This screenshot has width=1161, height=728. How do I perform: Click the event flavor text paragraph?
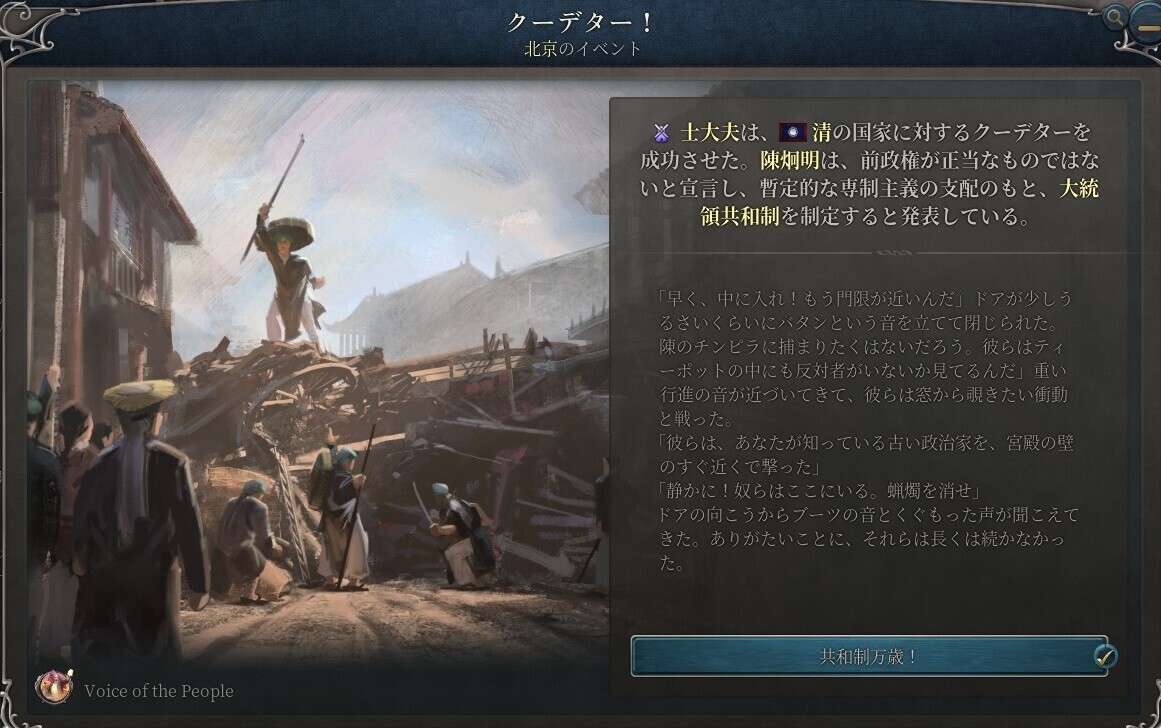(868, 431)
